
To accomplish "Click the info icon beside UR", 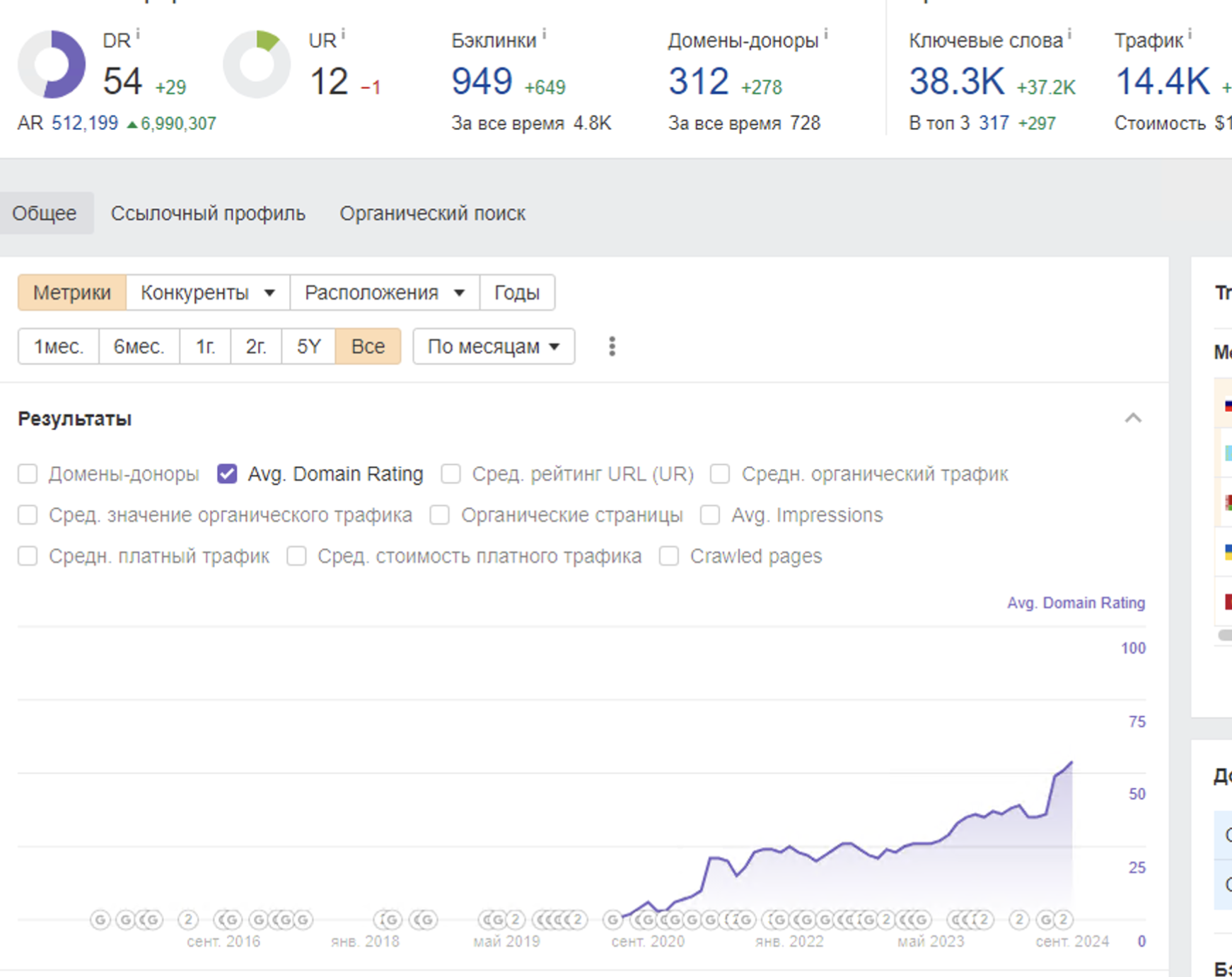I will 343,34.
